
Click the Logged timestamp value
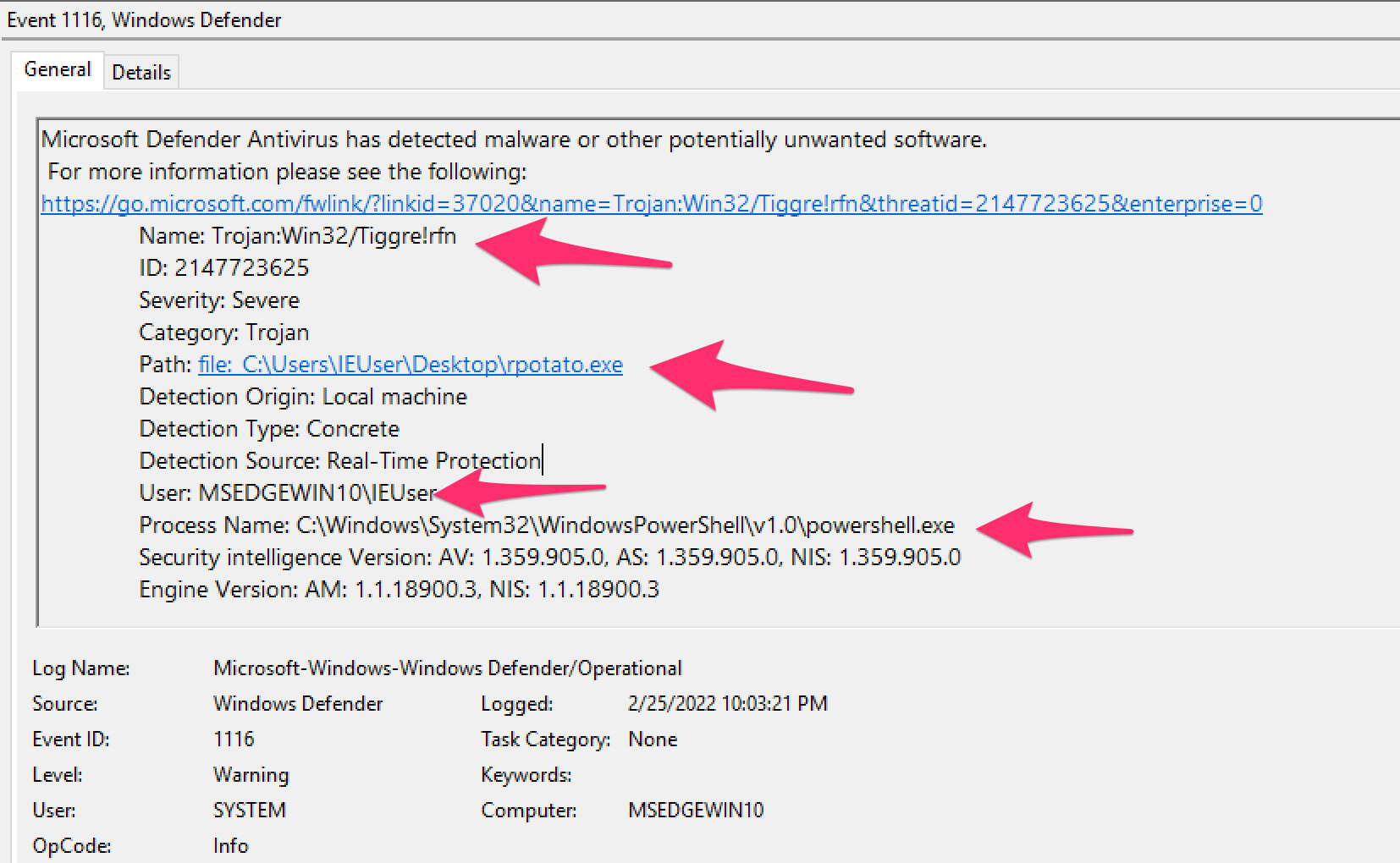728,703
